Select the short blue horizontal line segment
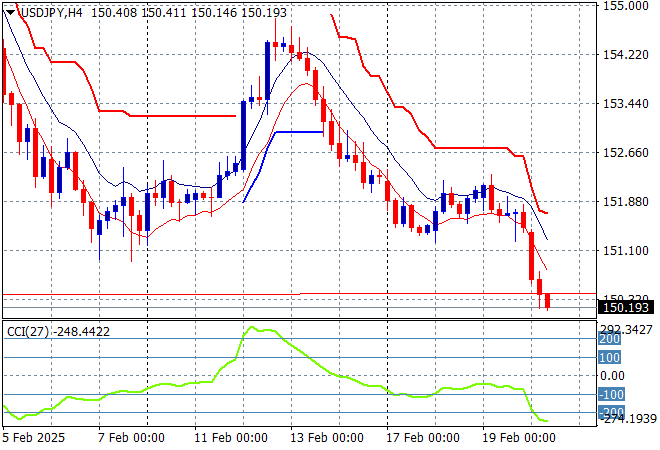This screenshot has height=450, width=660. (298, 131)
